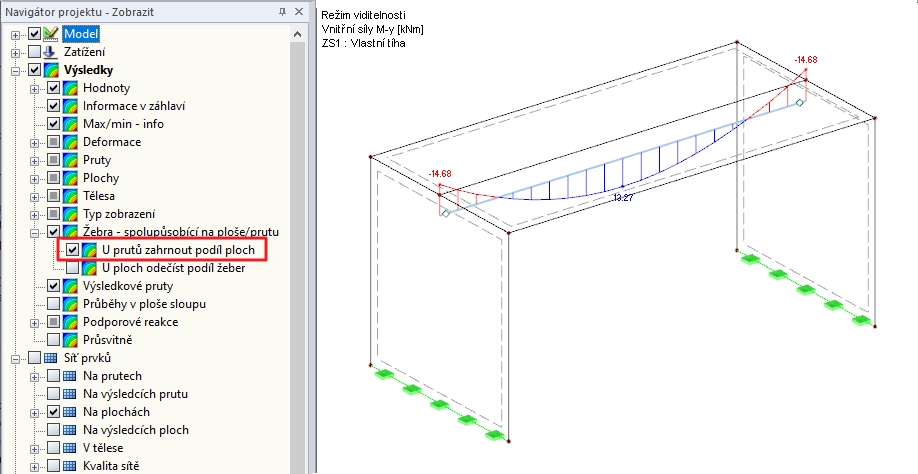This screenshot has width=918, height=474.
Task: Click the Vnitřní síly M-y header text
Action: tap(372, 29)
